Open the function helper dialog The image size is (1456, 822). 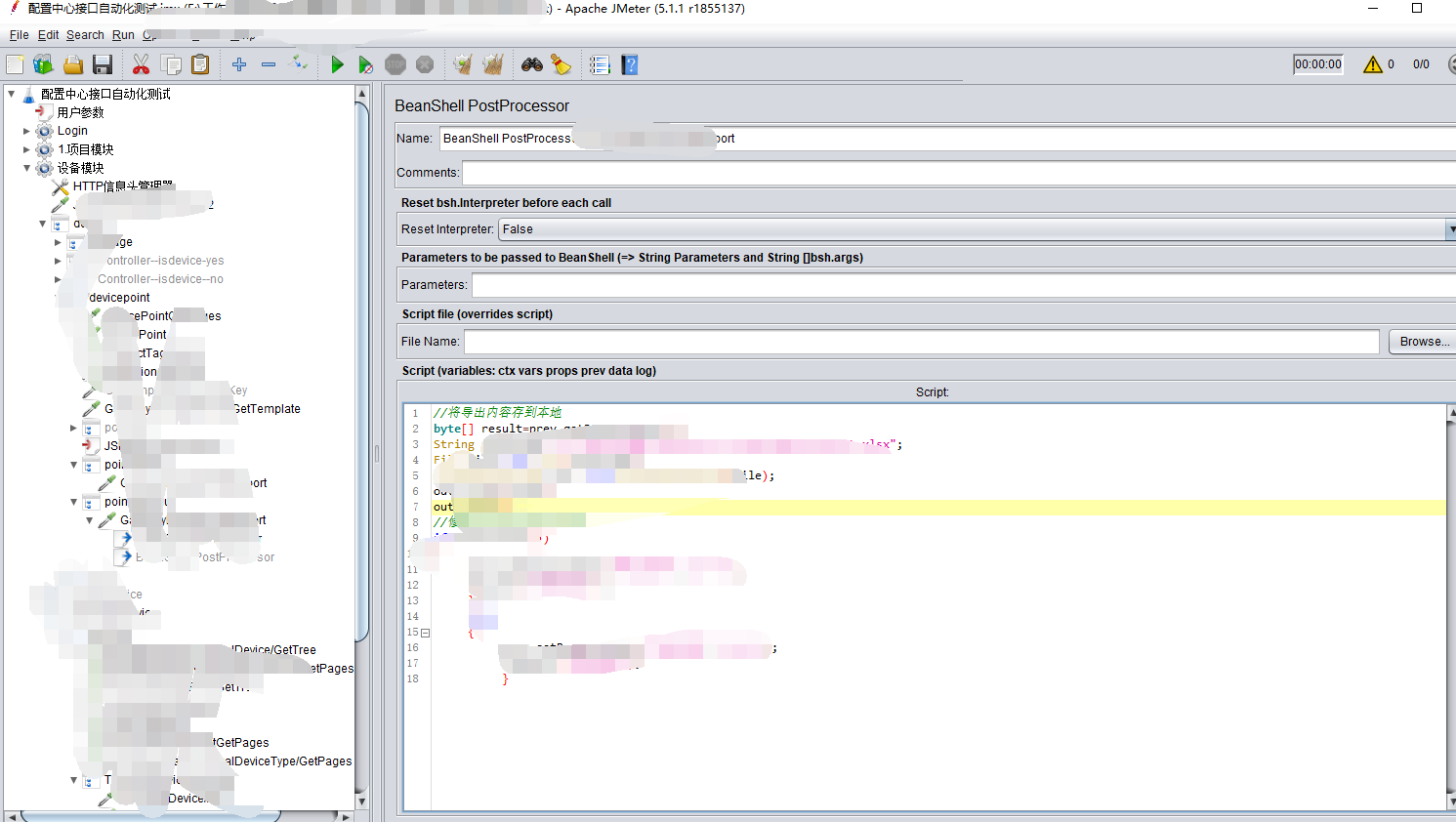tap(600, 64)
